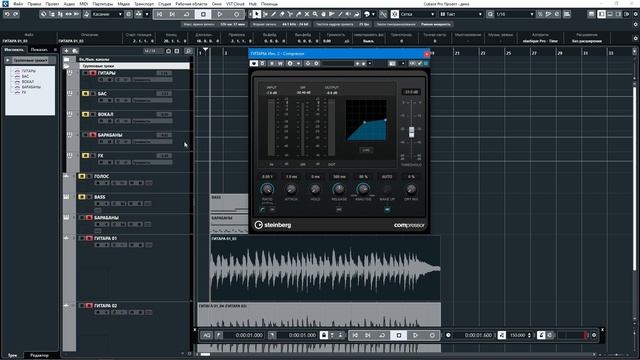Image resolution: width=640 pixels, height=360 pixels.
Task: Click Redo arrow in main toolbar
Action: pos(16,14)
